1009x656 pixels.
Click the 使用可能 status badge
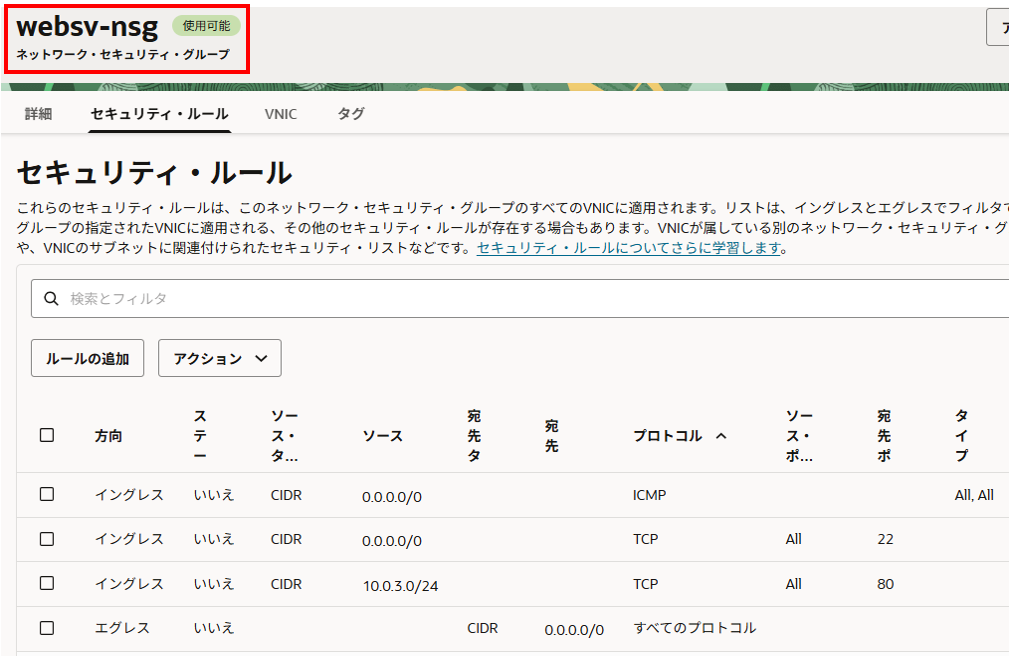tap(206, 26)
